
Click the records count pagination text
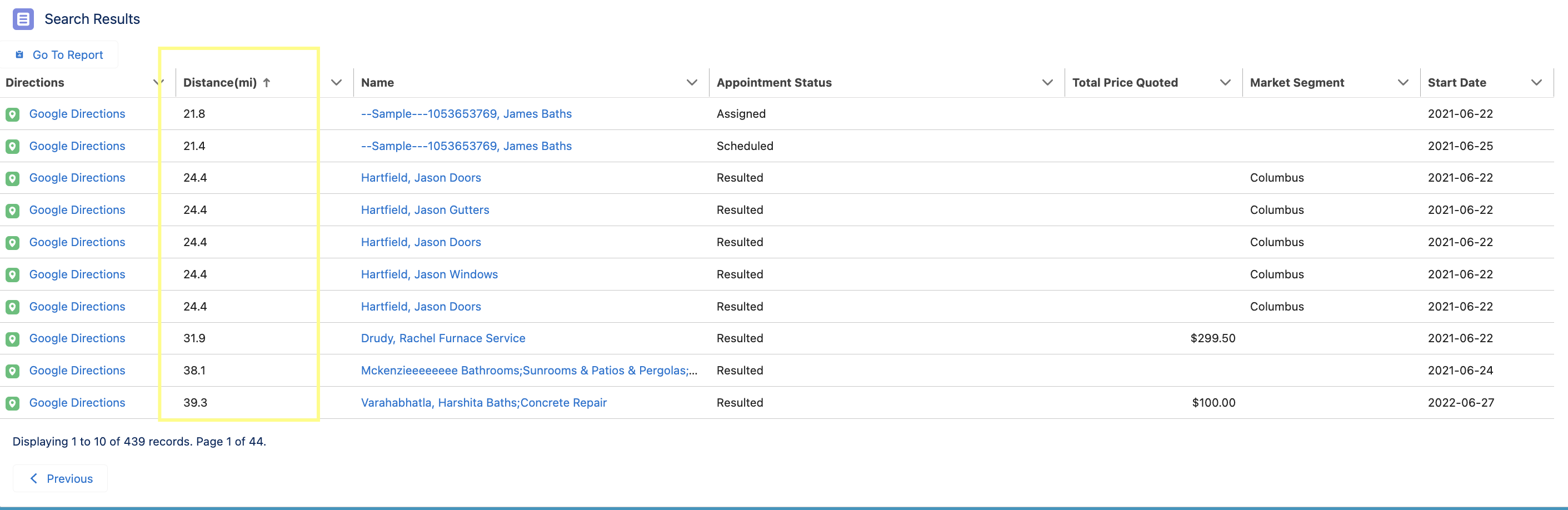tap(139, 441)
